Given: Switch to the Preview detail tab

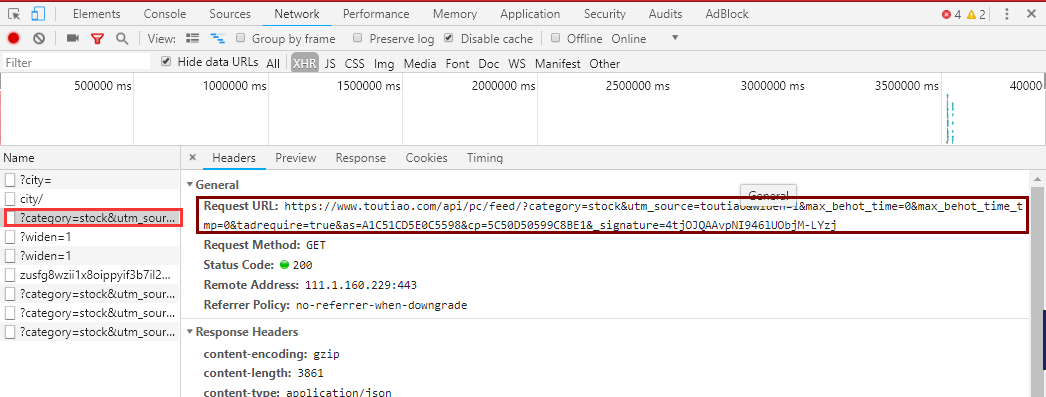Looking at the screenshot, I should click(296, 158).
